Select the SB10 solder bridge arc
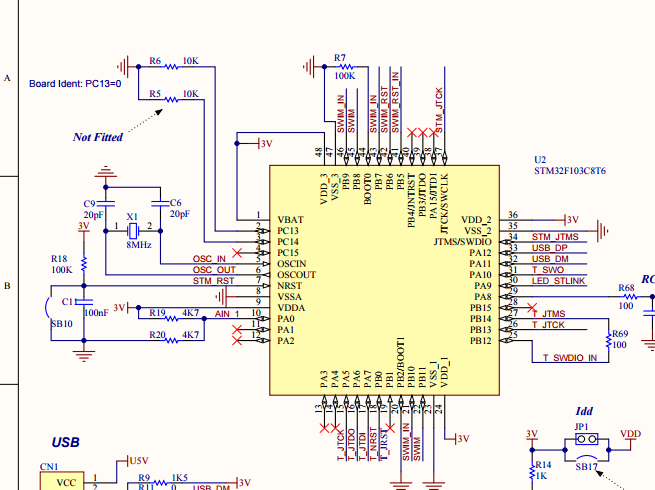 (x=48, y=308)
